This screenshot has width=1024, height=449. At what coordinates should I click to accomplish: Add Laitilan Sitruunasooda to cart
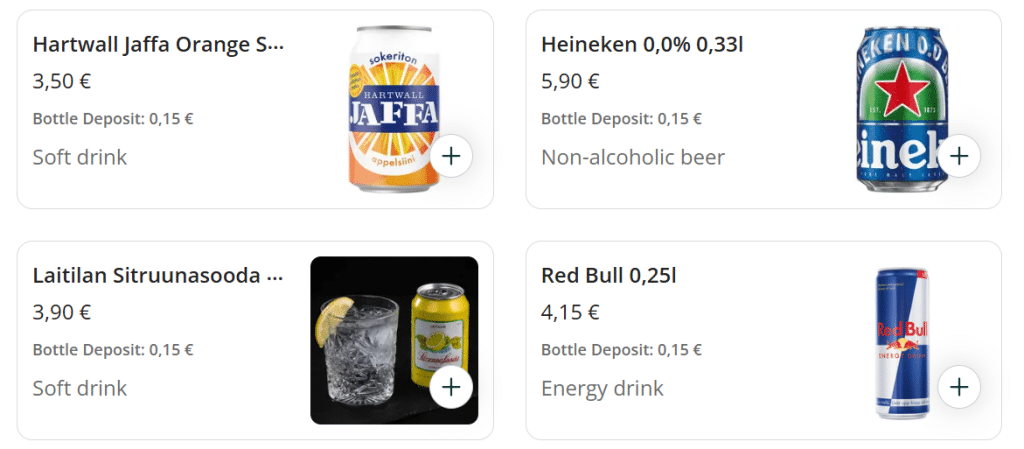point(451,387)
